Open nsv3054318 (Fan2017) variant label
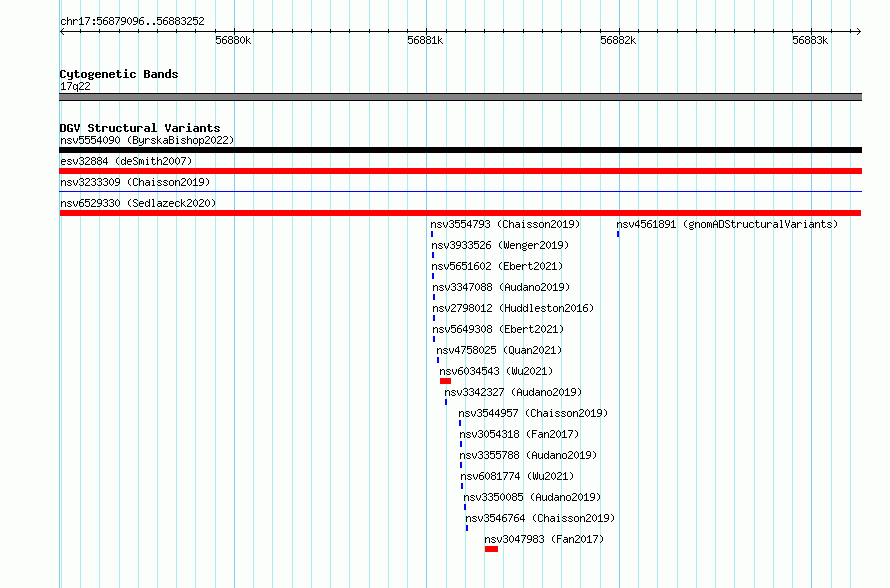Screen dimensions: 890x588 click(x=519, y=434)
